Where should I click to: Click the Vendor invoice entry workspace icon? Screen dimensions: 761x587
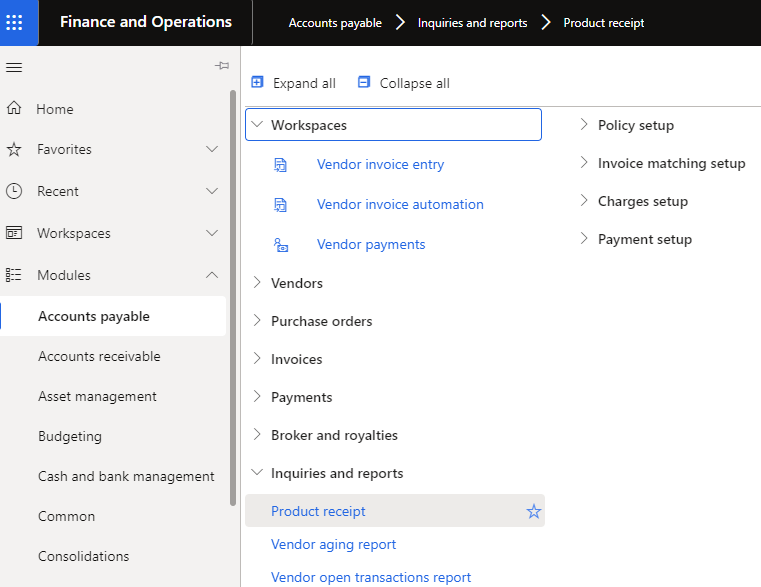pyautogui.click(x=281, y=165)
